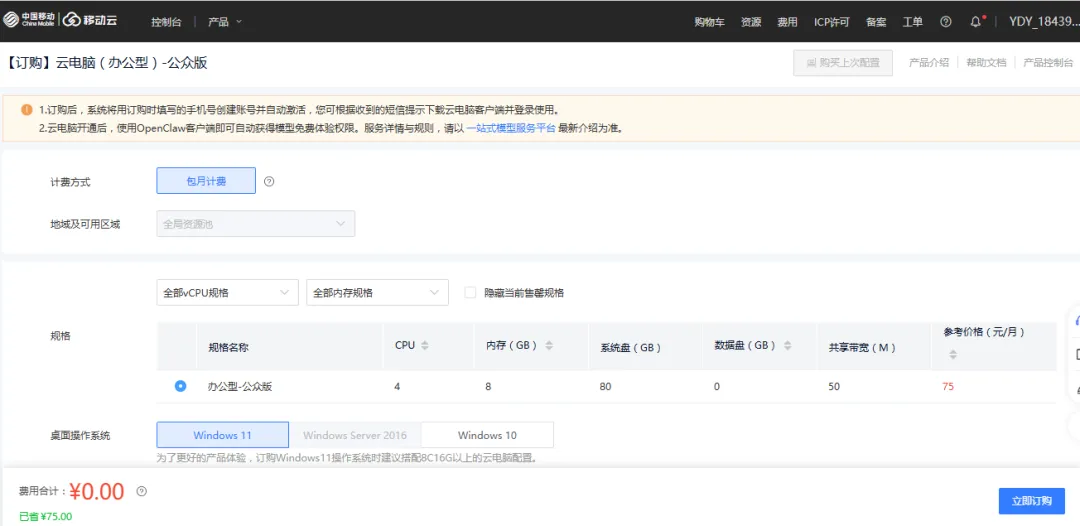Open 全部vCPU规格 dropdown

227,293
